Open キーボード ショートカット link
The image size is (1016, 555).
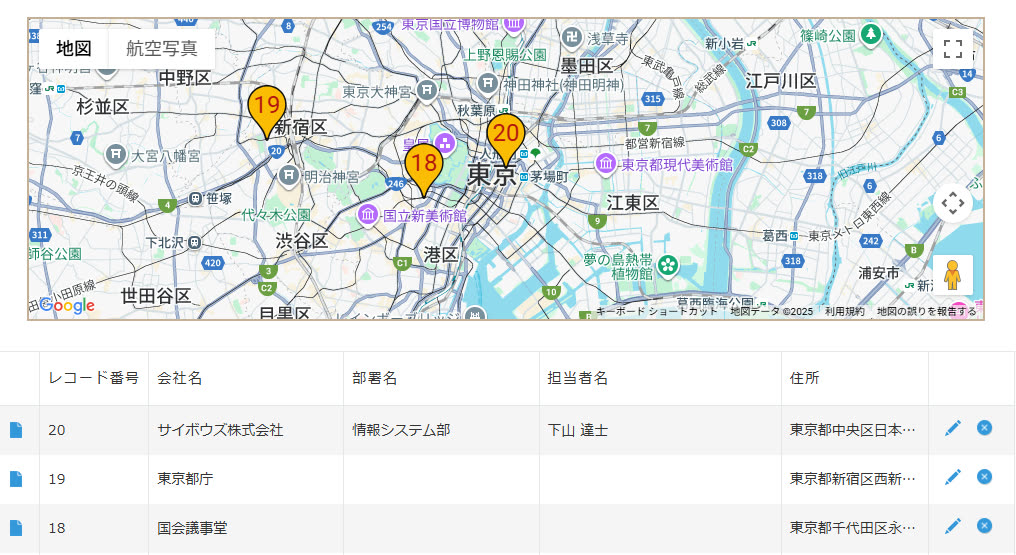657,311
